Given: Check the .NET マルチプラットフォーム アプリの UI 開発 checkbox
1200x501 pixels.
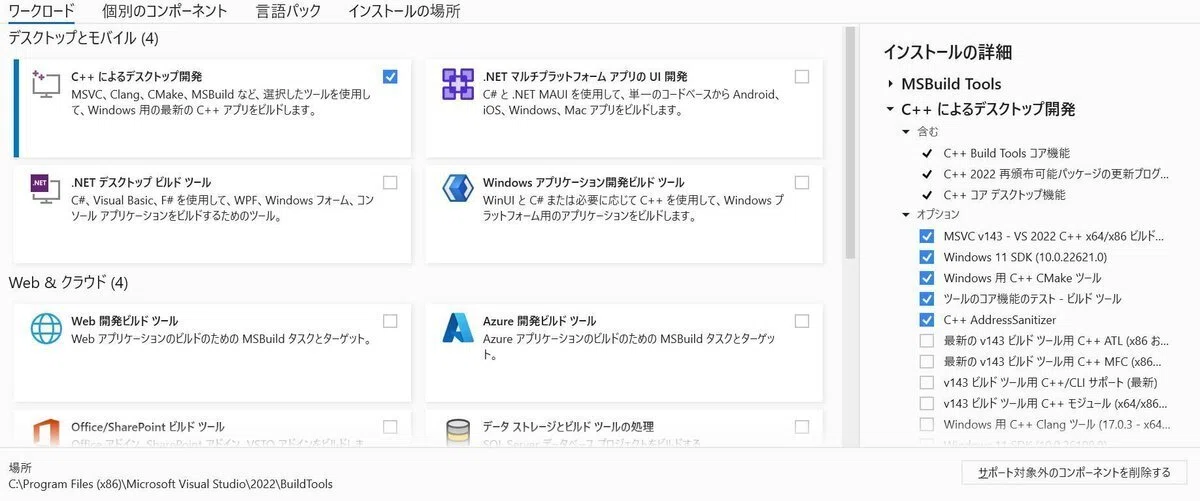Looking at the screenshot, I should (802, 77).
